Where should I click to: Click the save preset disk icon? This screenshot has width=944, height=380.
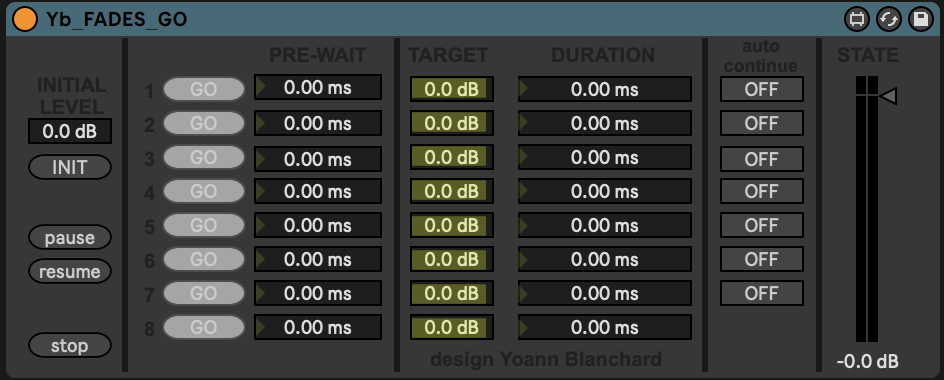[x=921, y=19]
